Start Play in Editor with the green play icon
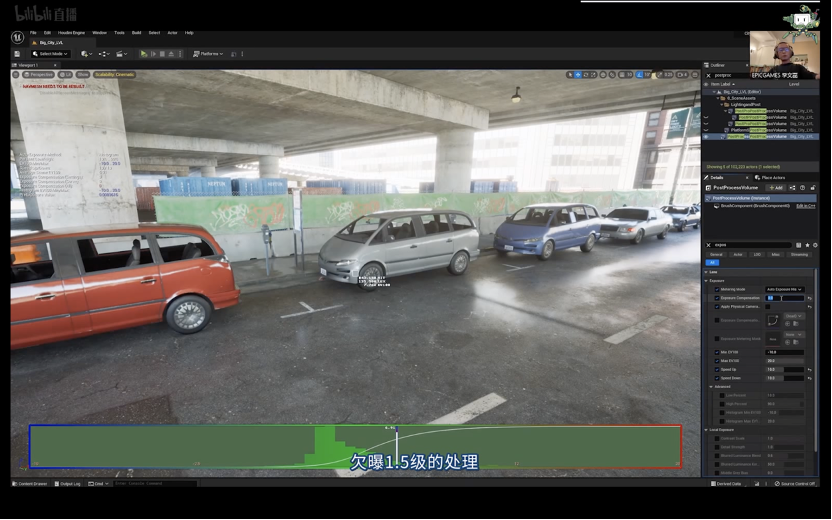This screenshot has width=832, height=520. coord(144,54)
